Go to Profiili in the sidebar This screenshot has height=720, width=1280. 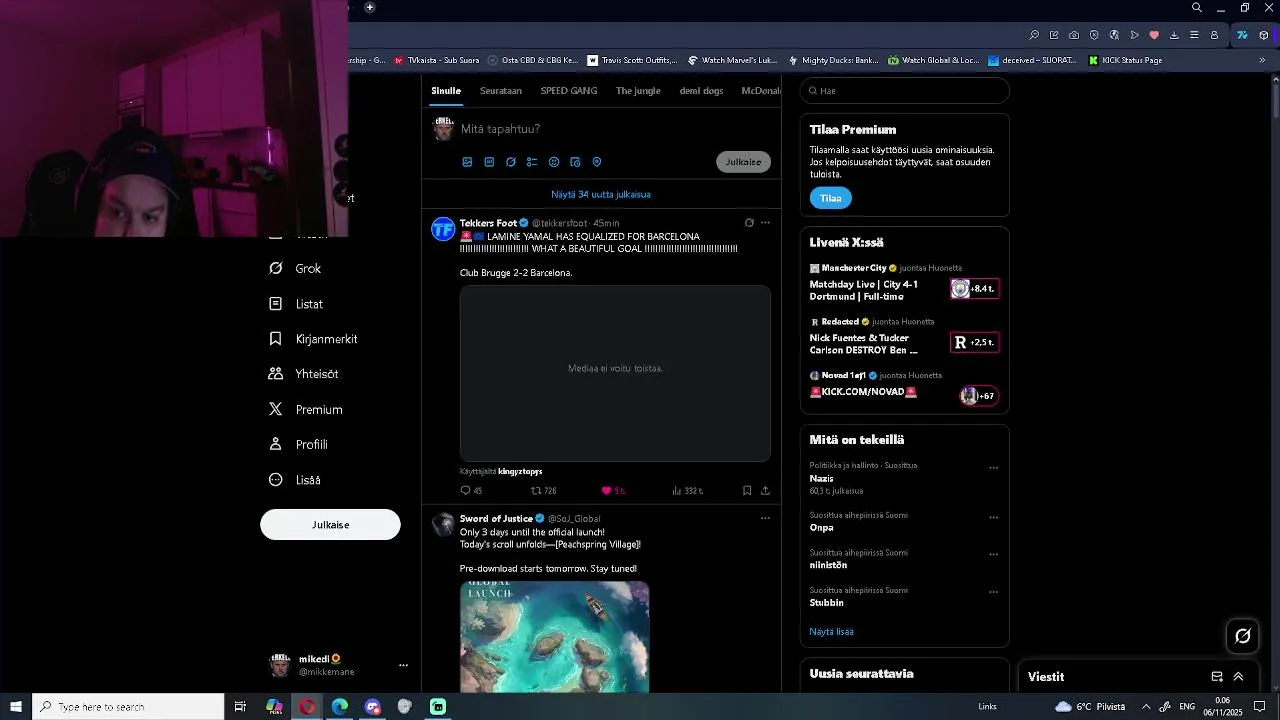[x=299, y=444]
